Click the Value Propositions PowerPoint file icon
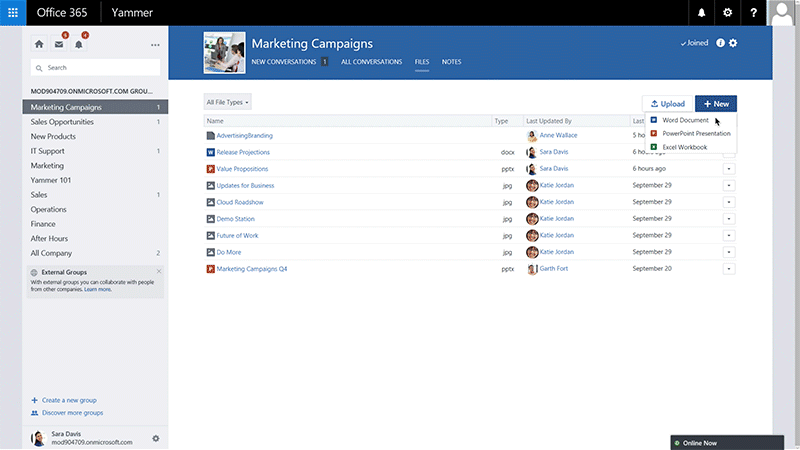Image resolution: width=800 pixels, height=450 pixels. pos(210,169)
